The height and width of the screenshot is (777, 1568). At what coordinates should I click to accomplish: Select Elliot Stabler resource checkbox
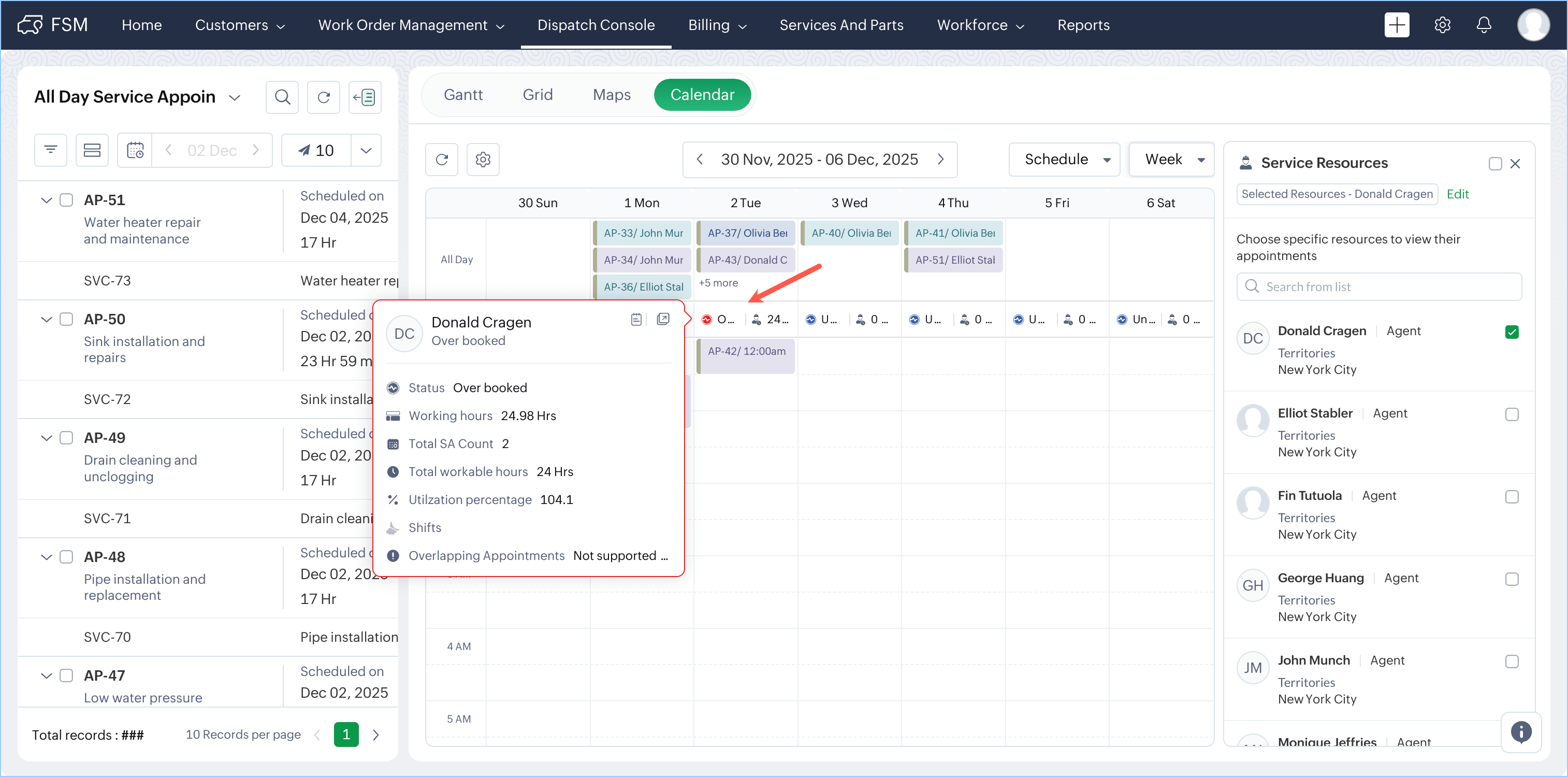click(1512, 414)
